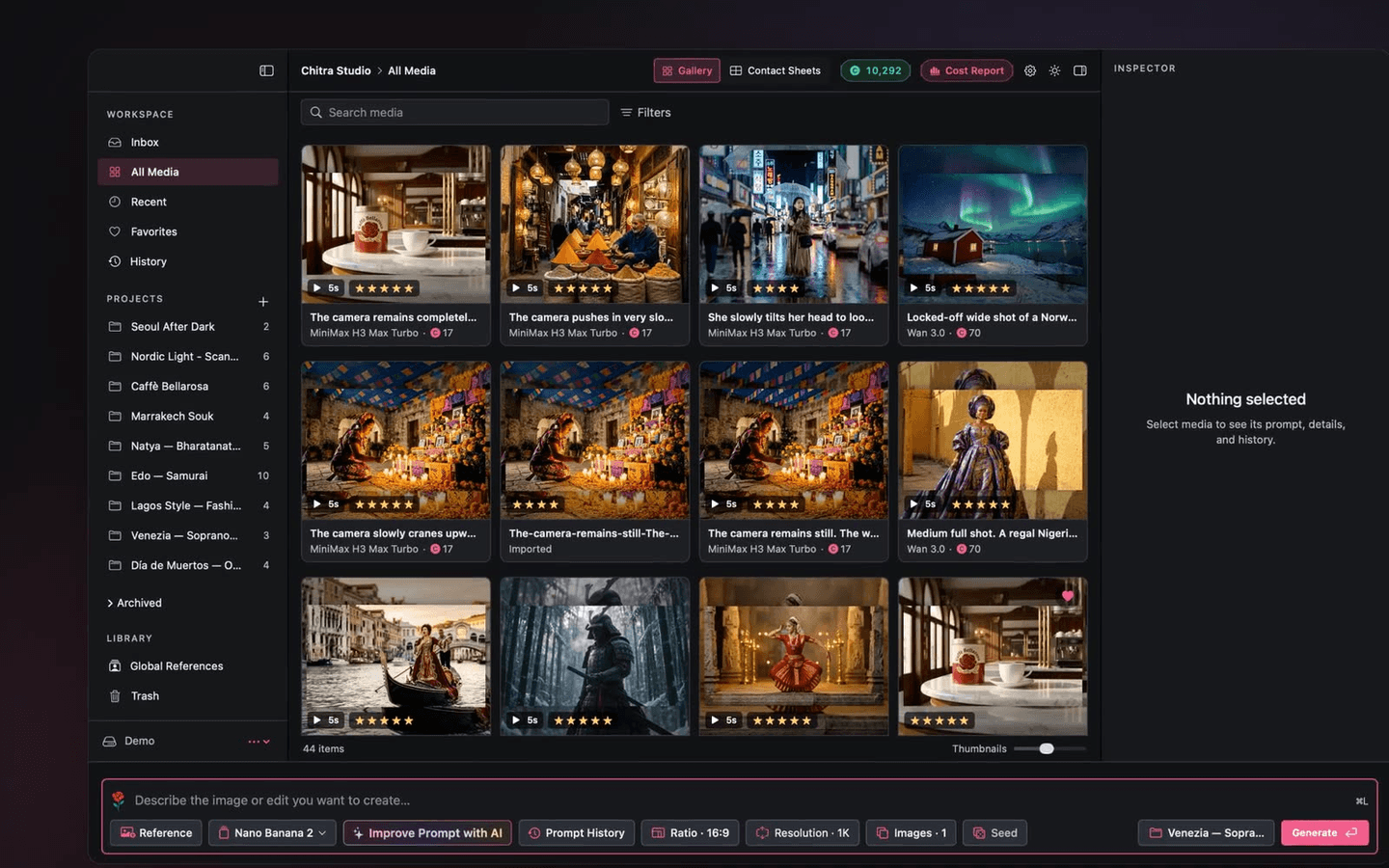
Task: Expand the Archived projects section
Action: [134, 603]
